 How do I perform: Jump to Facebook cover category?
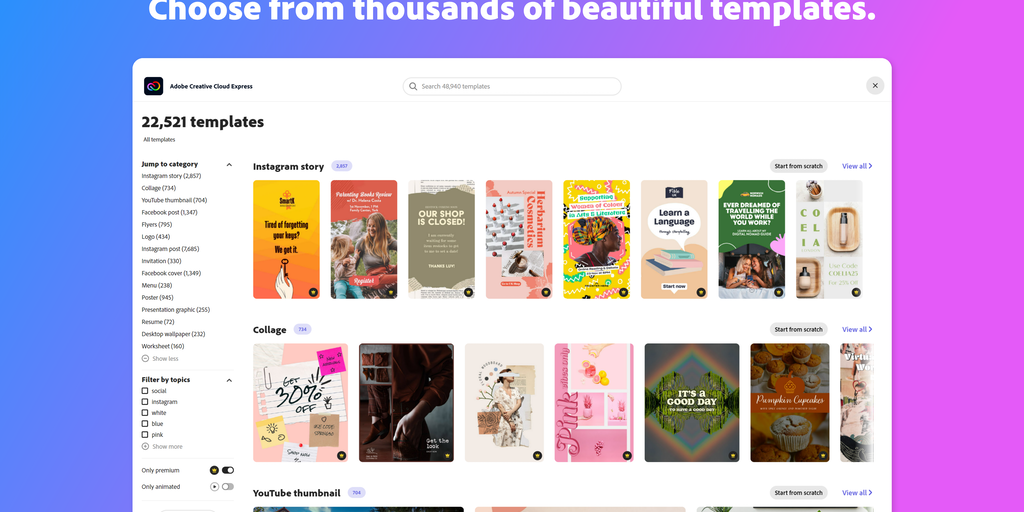171,273
